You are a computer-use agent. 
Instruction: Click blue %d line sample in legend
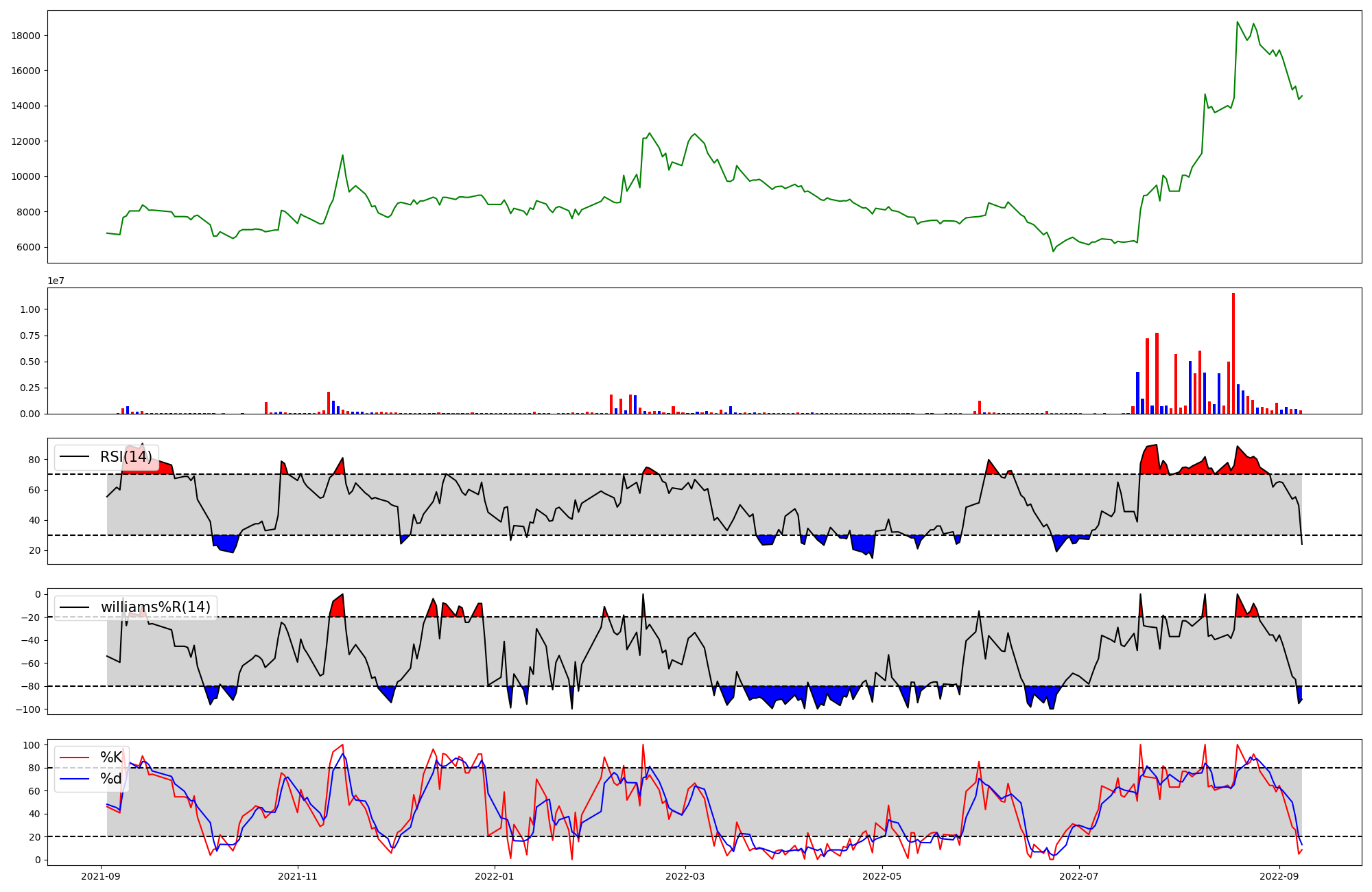pos(75,779)
